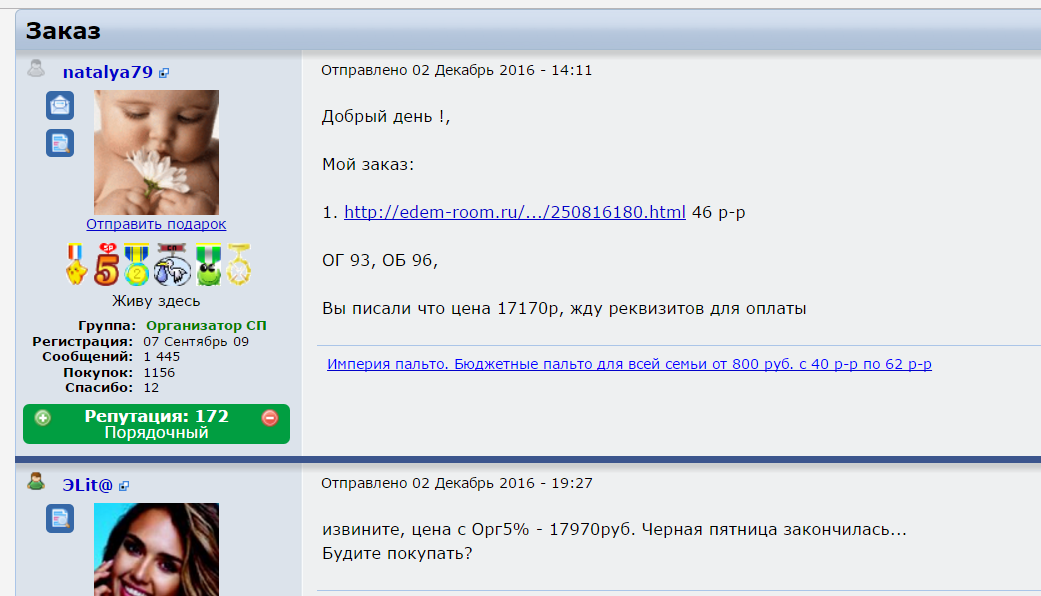Viewport: 1041px width, 596px height.
Task: Click the yellow chick medal award
Action: (x=76, y=264)
